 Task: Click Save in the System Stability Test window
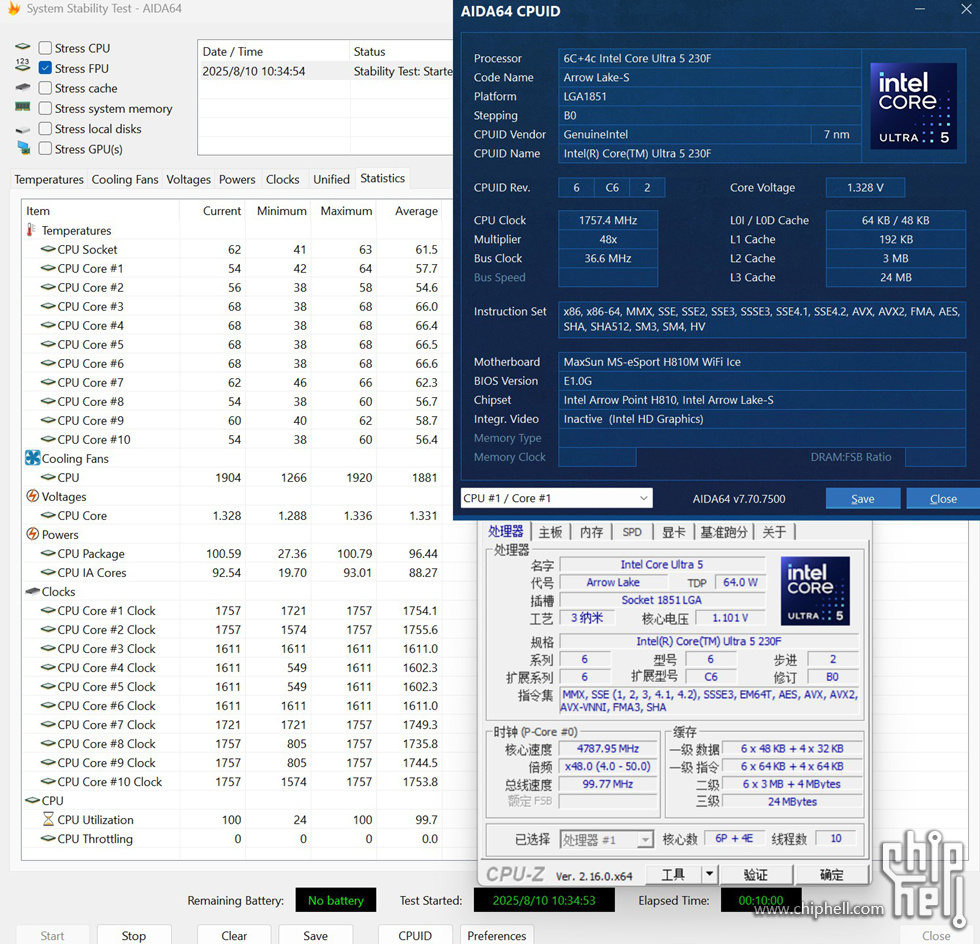316,935
